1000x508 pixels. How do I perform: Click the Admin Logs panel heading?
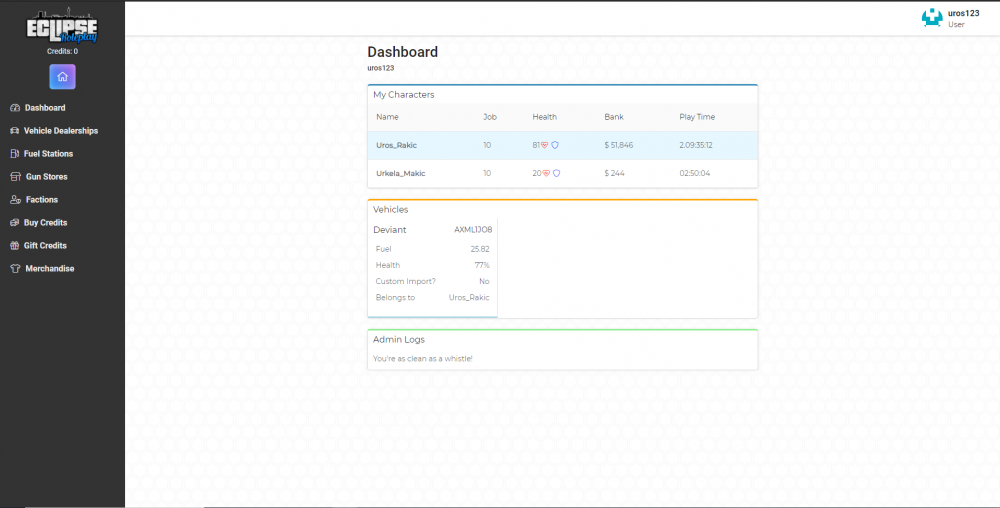(x=399, y=340)
